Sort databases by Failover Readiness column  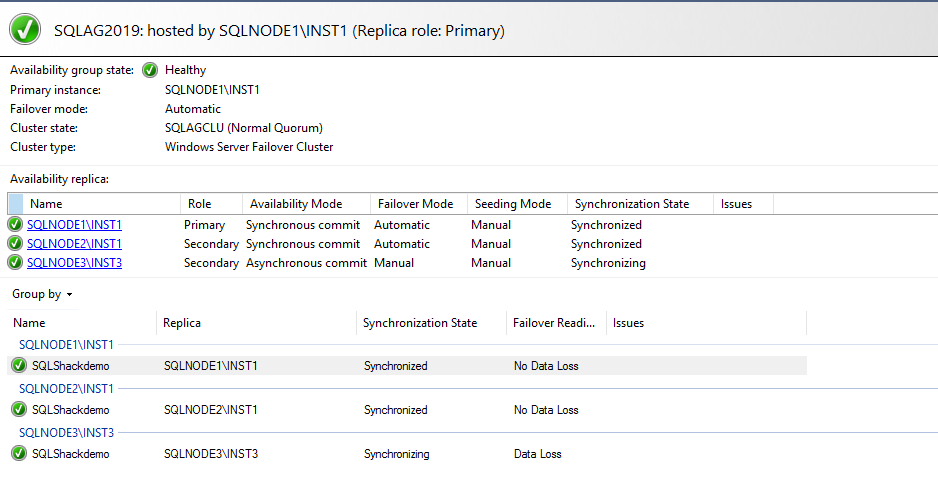[553, 323]
